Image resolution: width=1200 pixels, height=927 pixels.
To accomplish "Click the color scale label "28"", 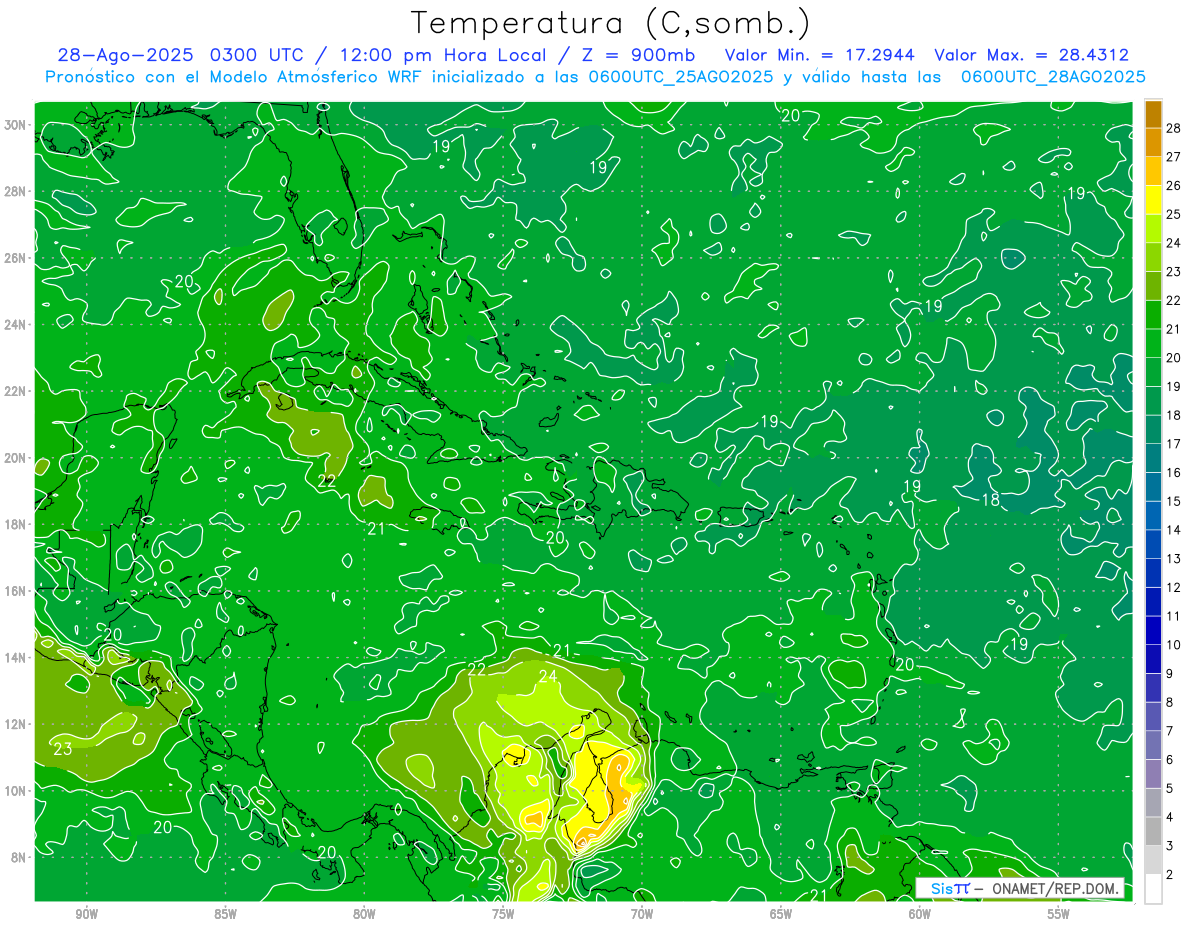I will point(1174,127).
